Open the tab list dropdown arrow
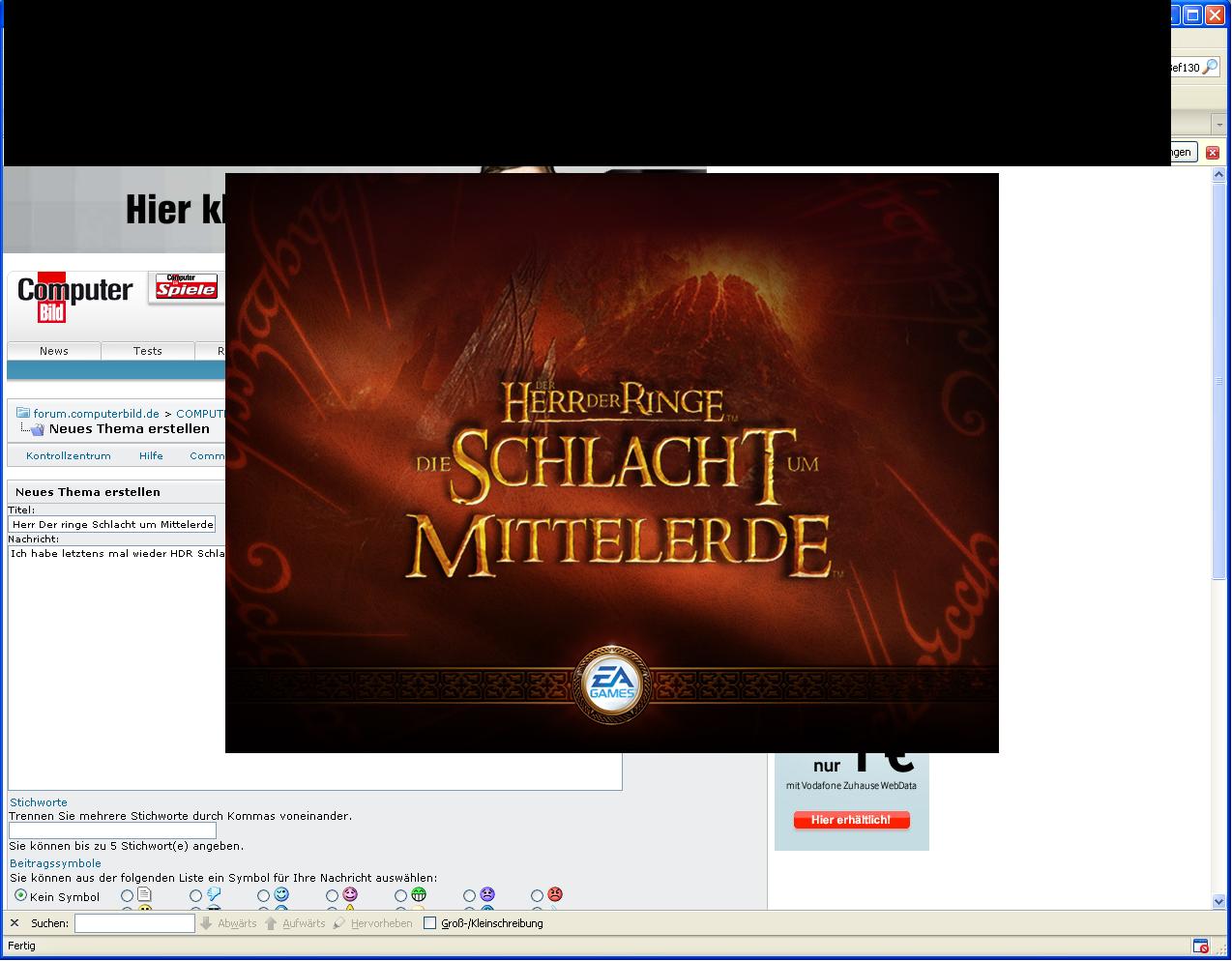 (1219, 125)
